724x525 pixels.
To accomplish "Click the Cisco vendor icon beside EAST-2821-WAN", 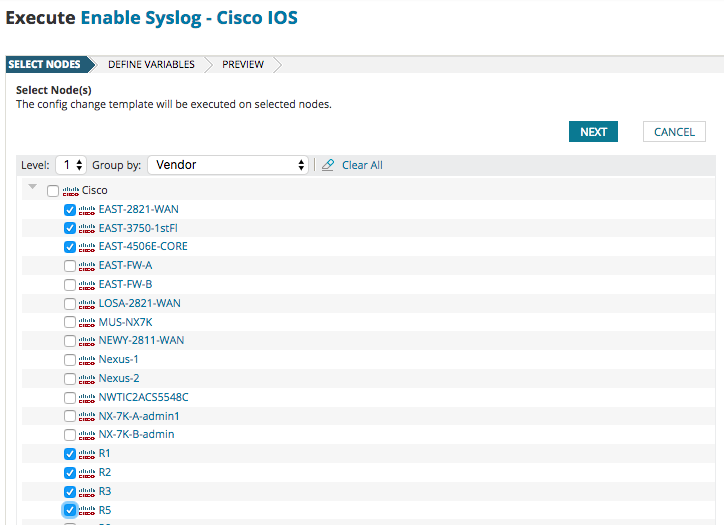I will pyautogui.click(x=88, y=210).
